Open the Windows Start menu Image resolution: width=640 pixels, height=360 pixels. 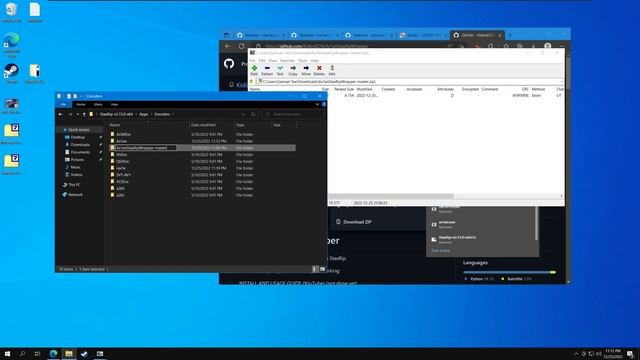tap(7, 353)
